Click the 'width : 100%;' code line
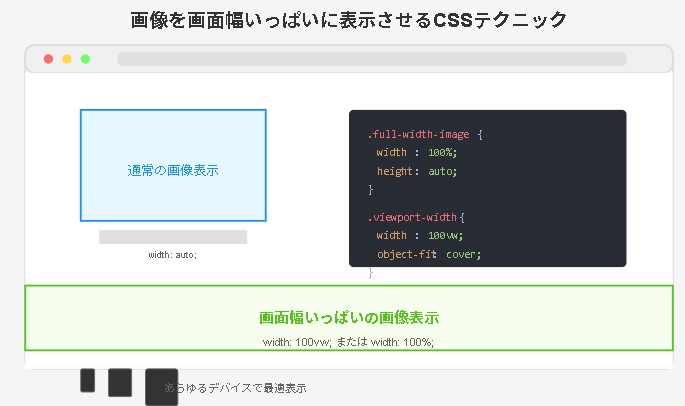685x406 pixels. pyautogui.click(x=416, y=152)
